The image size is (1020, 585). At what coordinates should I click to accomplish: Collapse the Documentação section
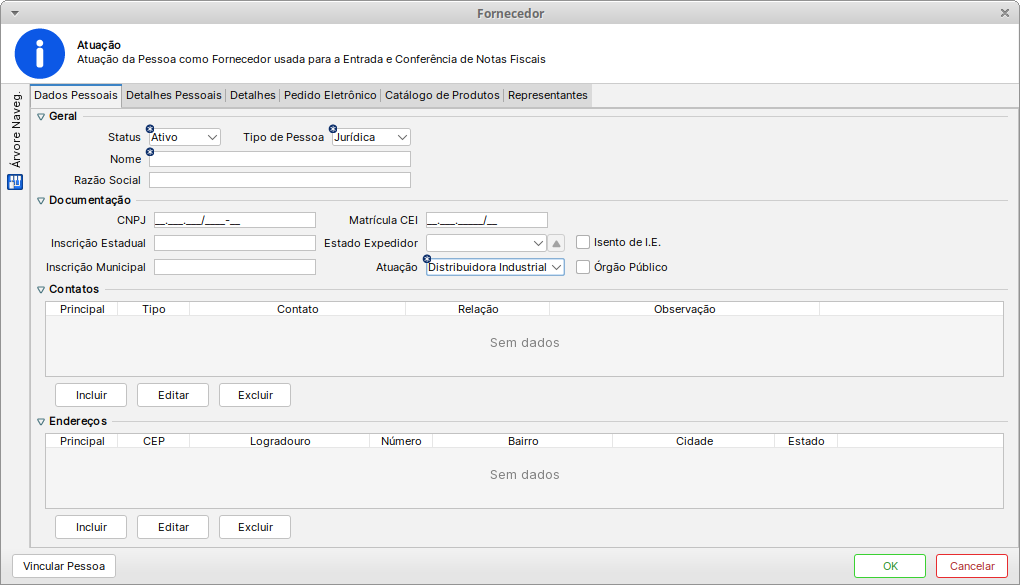(41, 200)
